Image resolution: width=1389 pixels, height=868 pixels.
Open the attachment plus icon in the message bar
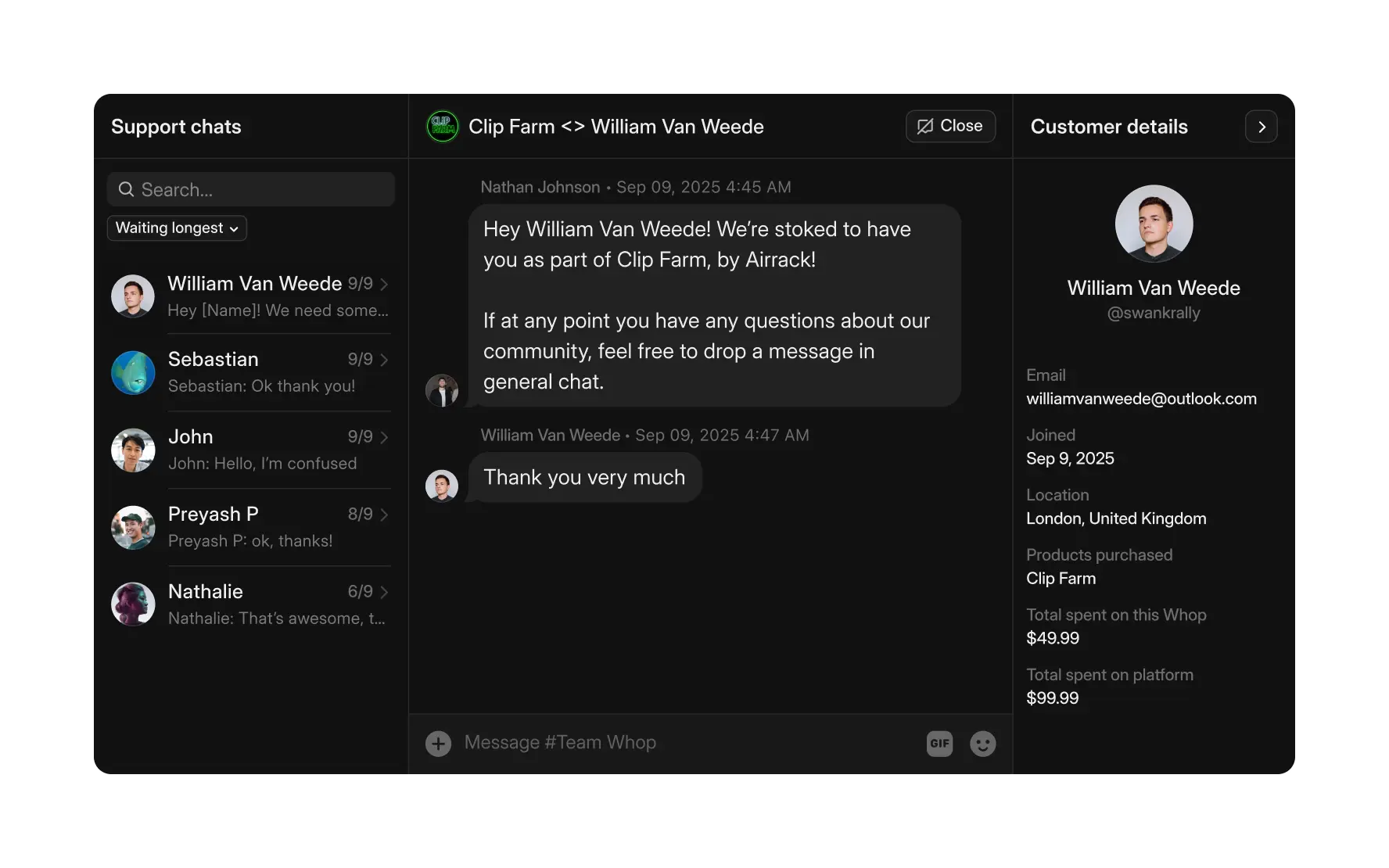point(438,744)
